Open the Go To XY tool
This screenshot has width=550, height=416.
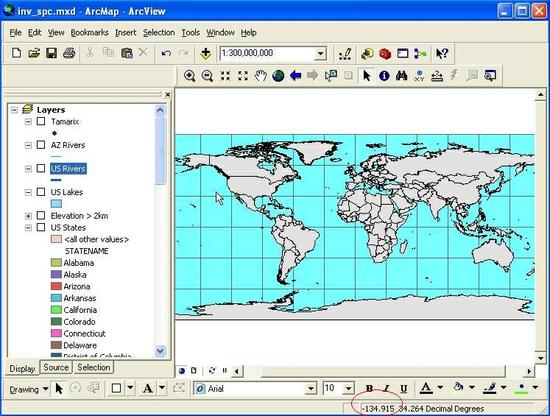pos(419,75)
